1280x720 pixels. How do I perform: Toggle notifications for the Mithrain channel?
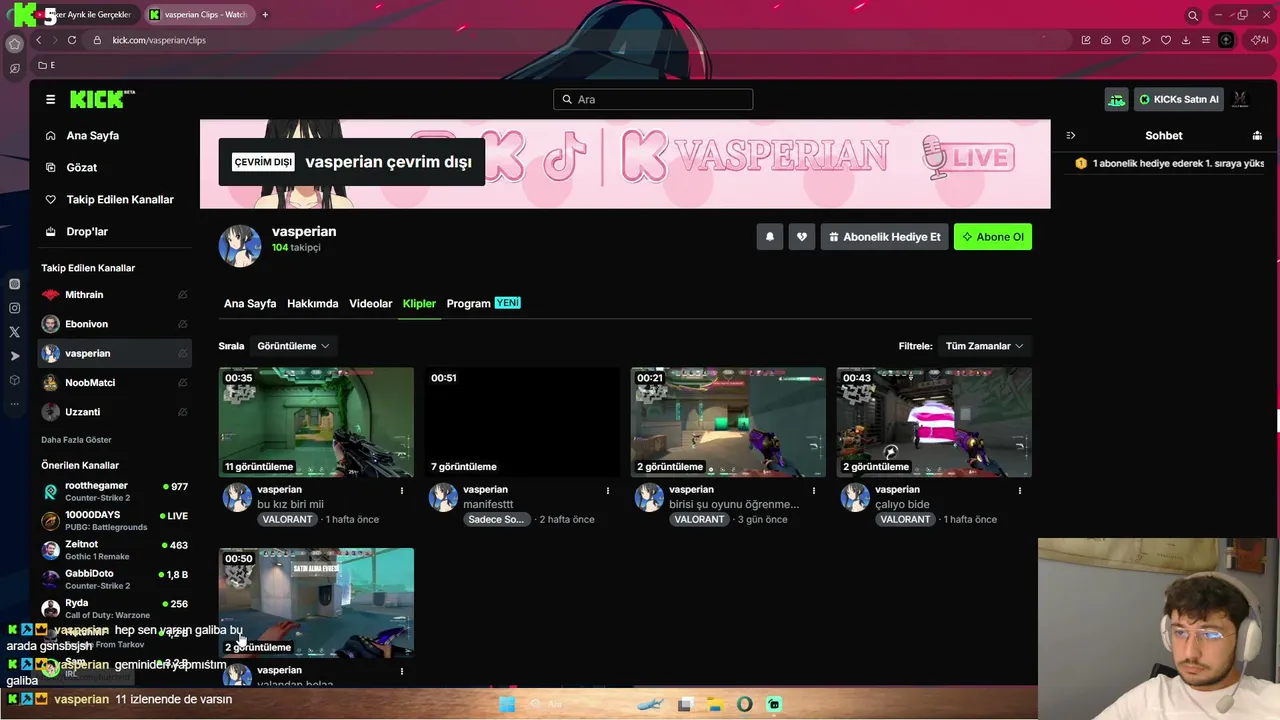pyautogui.click(x=182, y=295)
